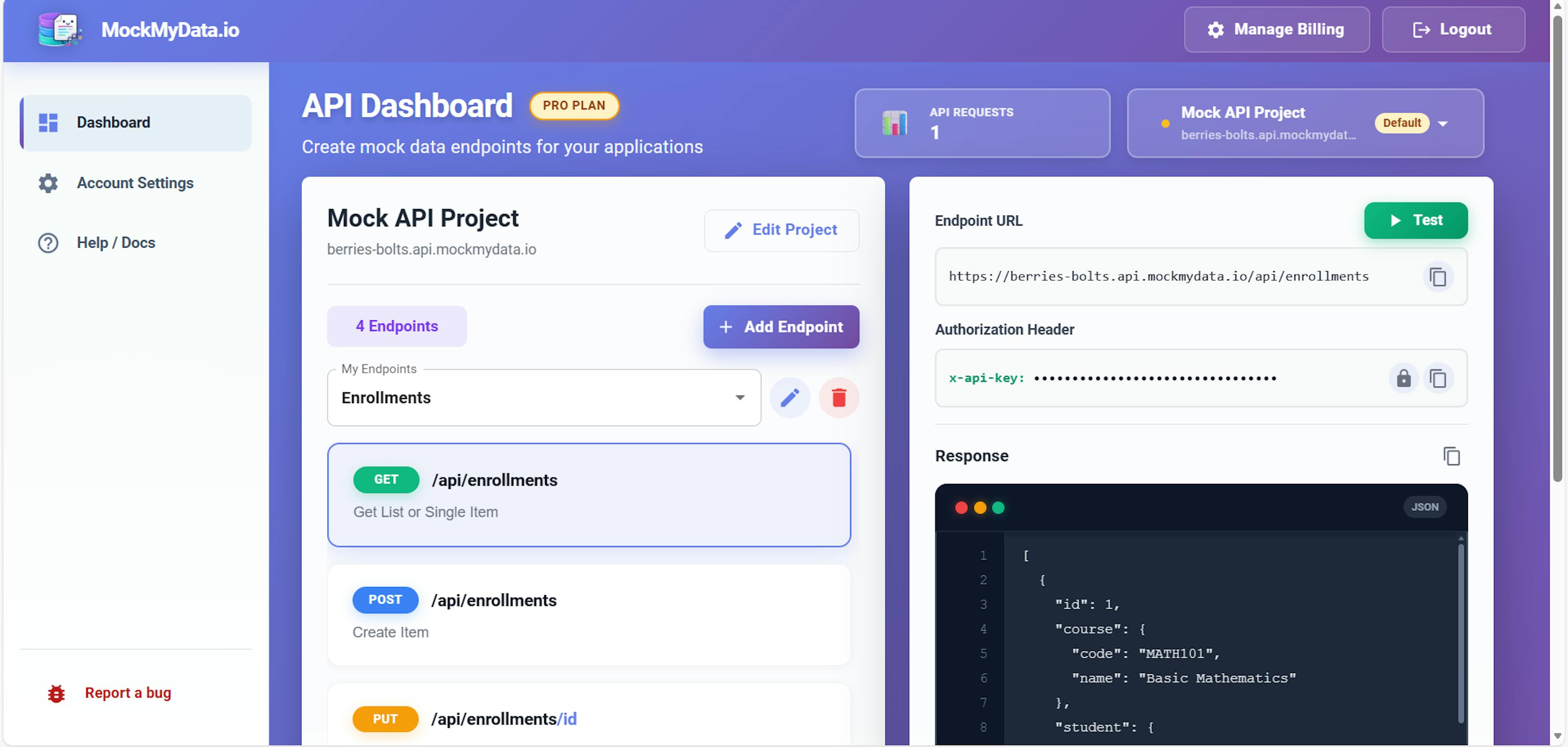The image size is (1568, 747).
Task: Reveal the masked API key using the lock
Action: pyautogui.click(x=1404, y=379)
